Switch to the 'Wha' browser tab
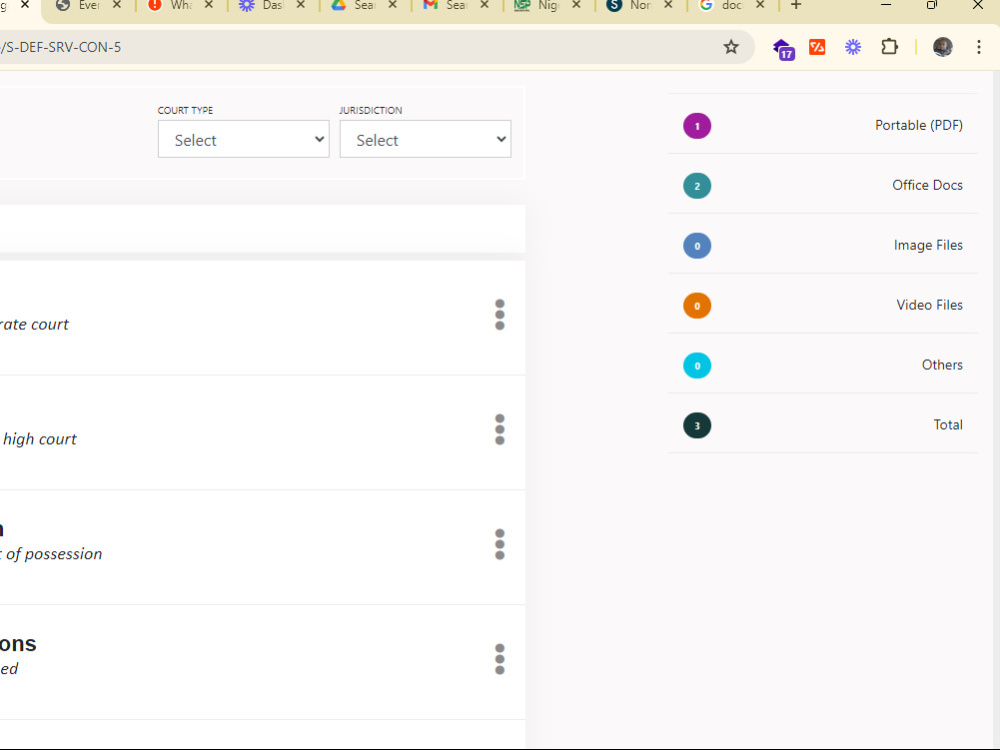Image resolution: width=1000 pixels, height=750 pixels. tap(179, 6)
